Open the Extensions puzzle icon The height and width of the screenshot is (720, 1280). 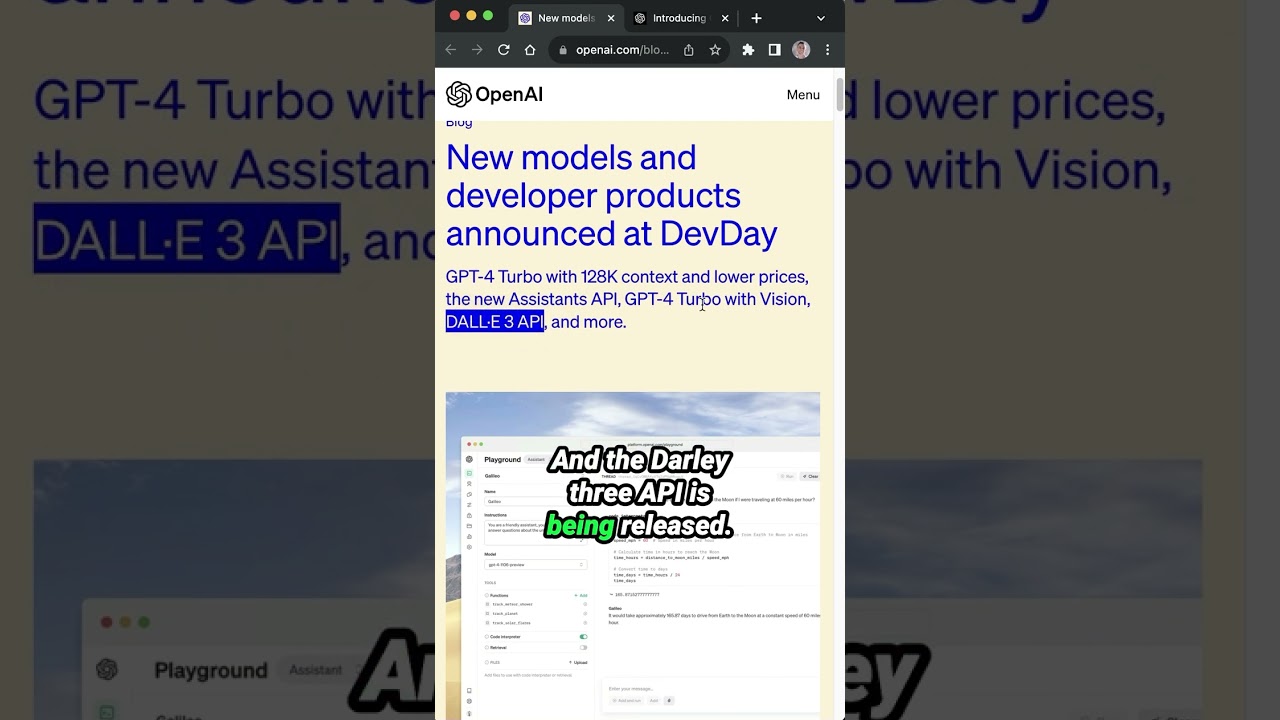[x=748, y=50]
